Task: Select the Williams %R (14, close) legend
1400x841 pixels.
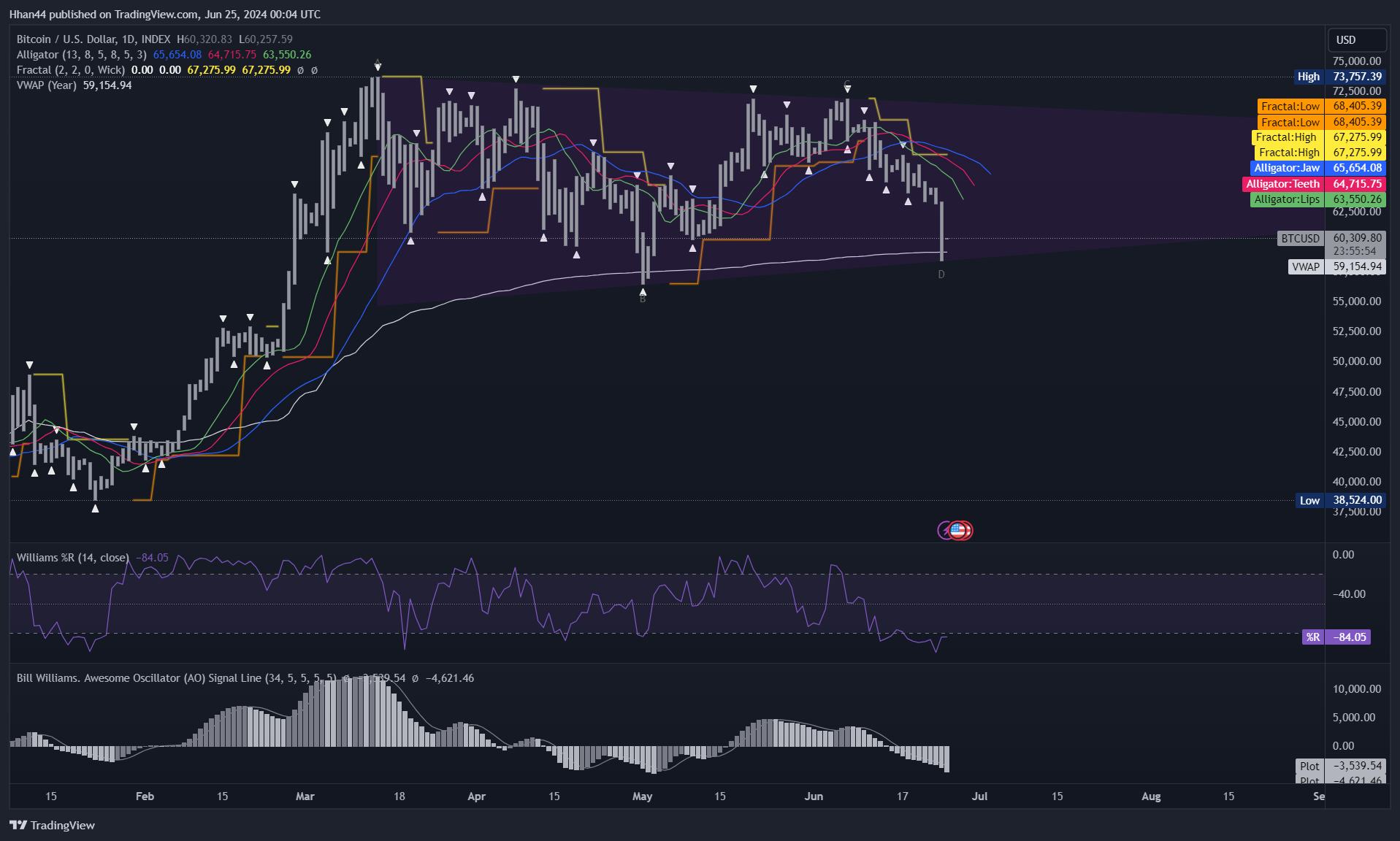Action: pos(72,558)
